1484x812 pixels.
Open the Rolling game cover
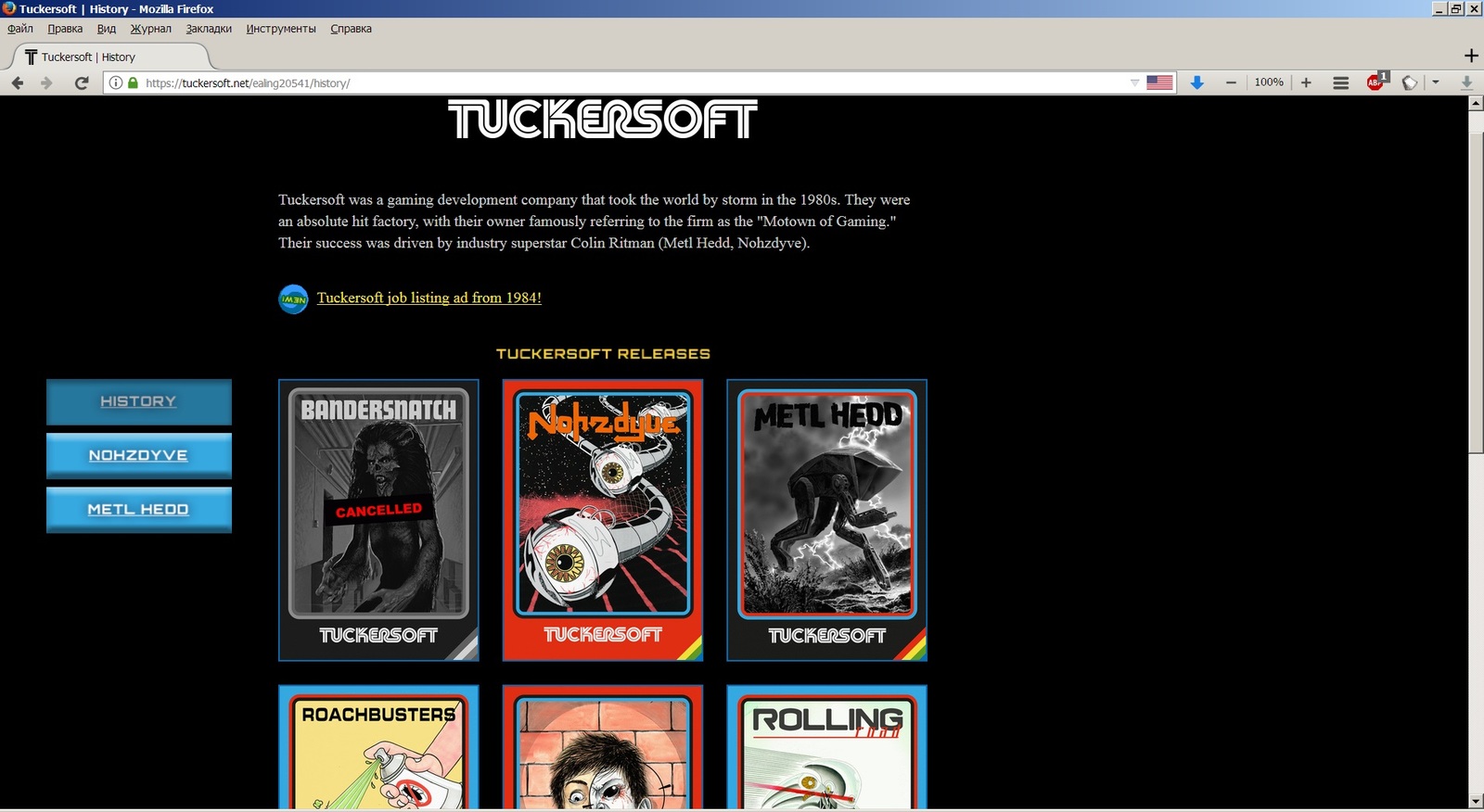[x=827, y=747]
